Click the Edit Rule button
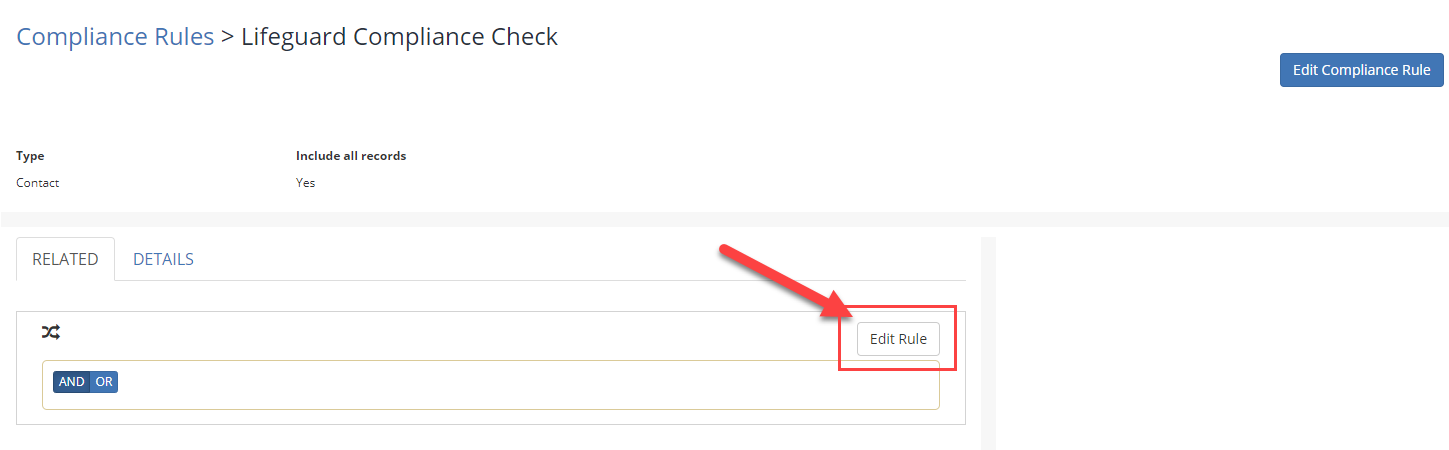 (x=898, y=339)
